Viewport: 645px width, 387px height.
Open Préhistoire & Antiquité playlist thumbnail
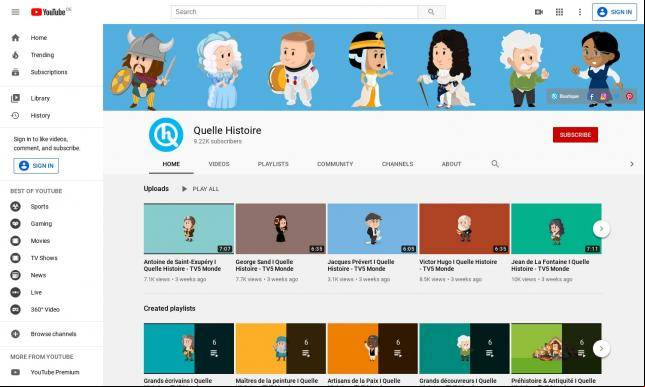[556, 348]
